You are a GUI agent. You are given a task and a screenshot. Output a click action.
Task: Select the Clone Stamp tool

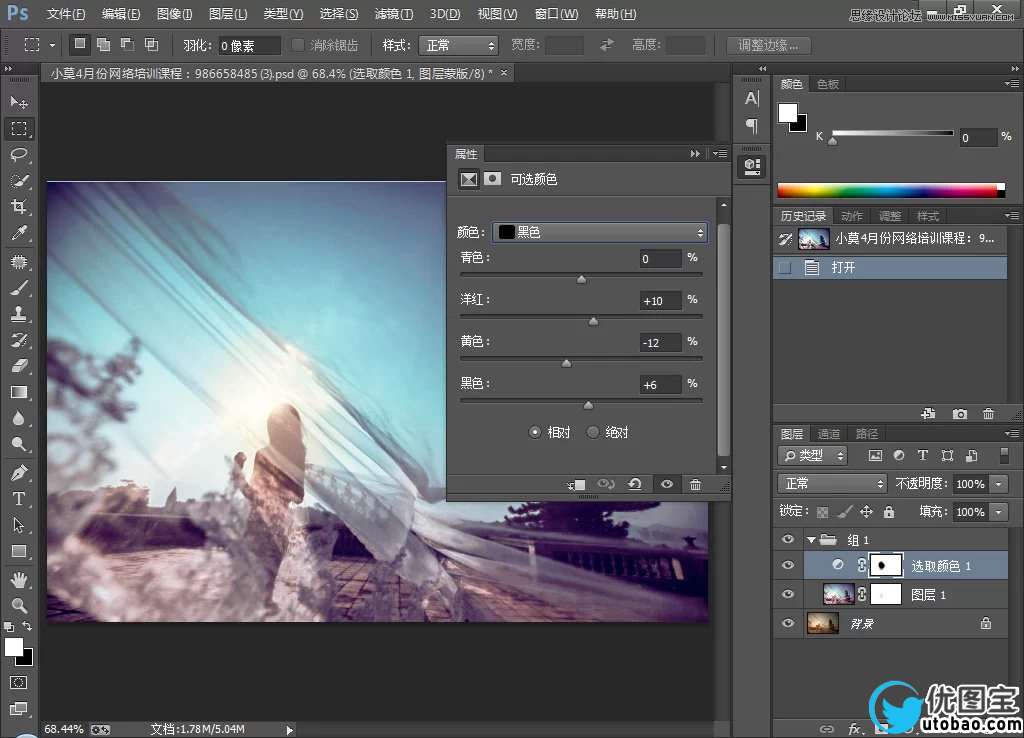point(19,314)
